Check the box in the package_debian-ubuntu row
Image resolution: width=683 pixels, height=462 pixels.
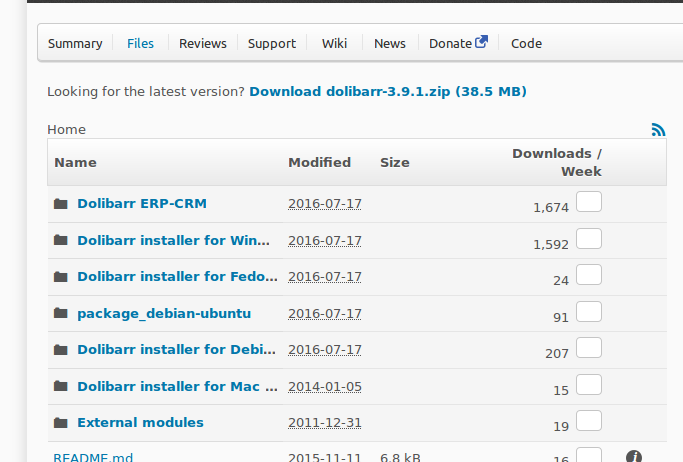(589, 312)
